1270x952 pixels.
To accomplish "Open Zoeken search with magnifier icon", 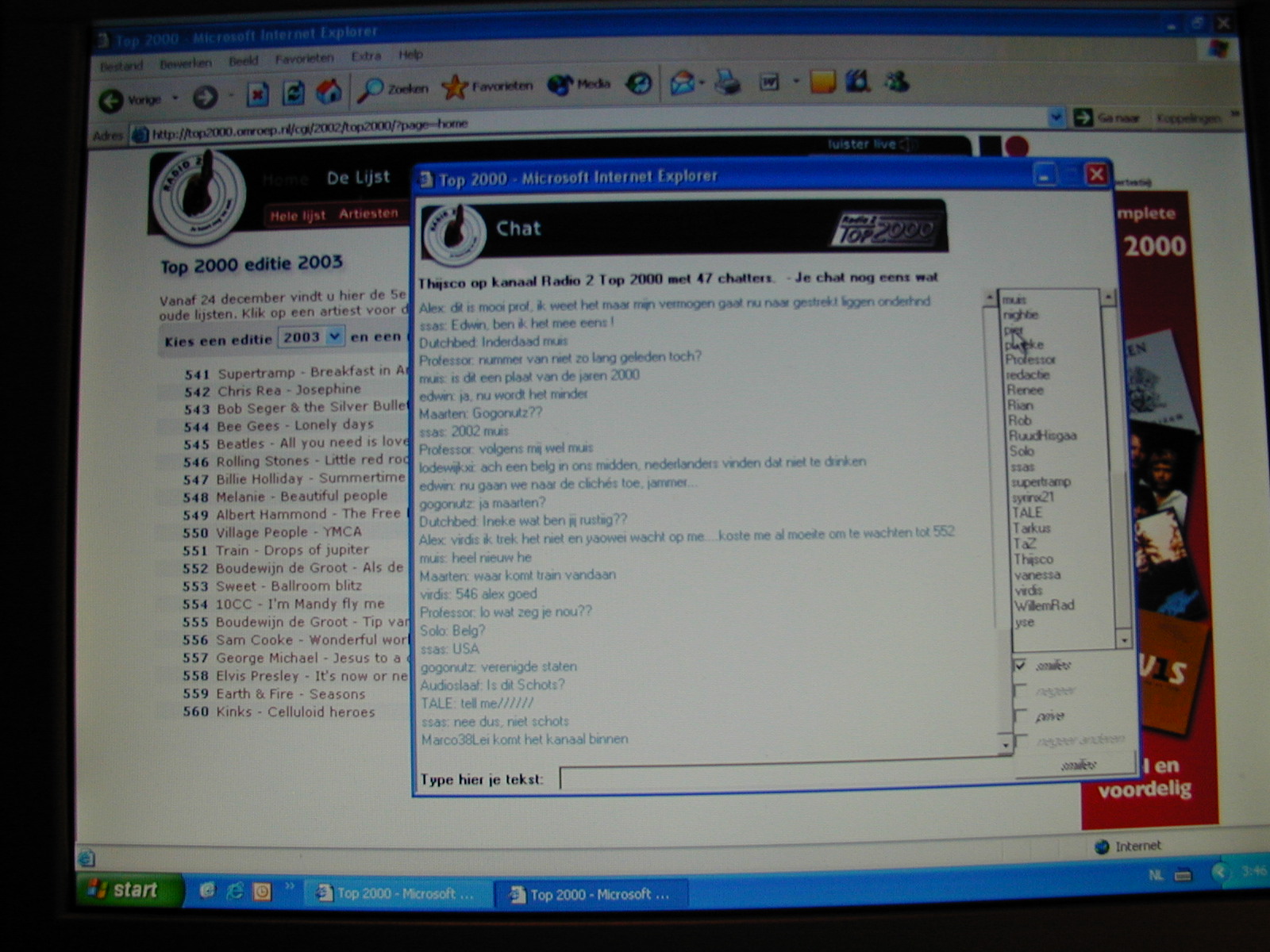I will [x=371, y=90].
